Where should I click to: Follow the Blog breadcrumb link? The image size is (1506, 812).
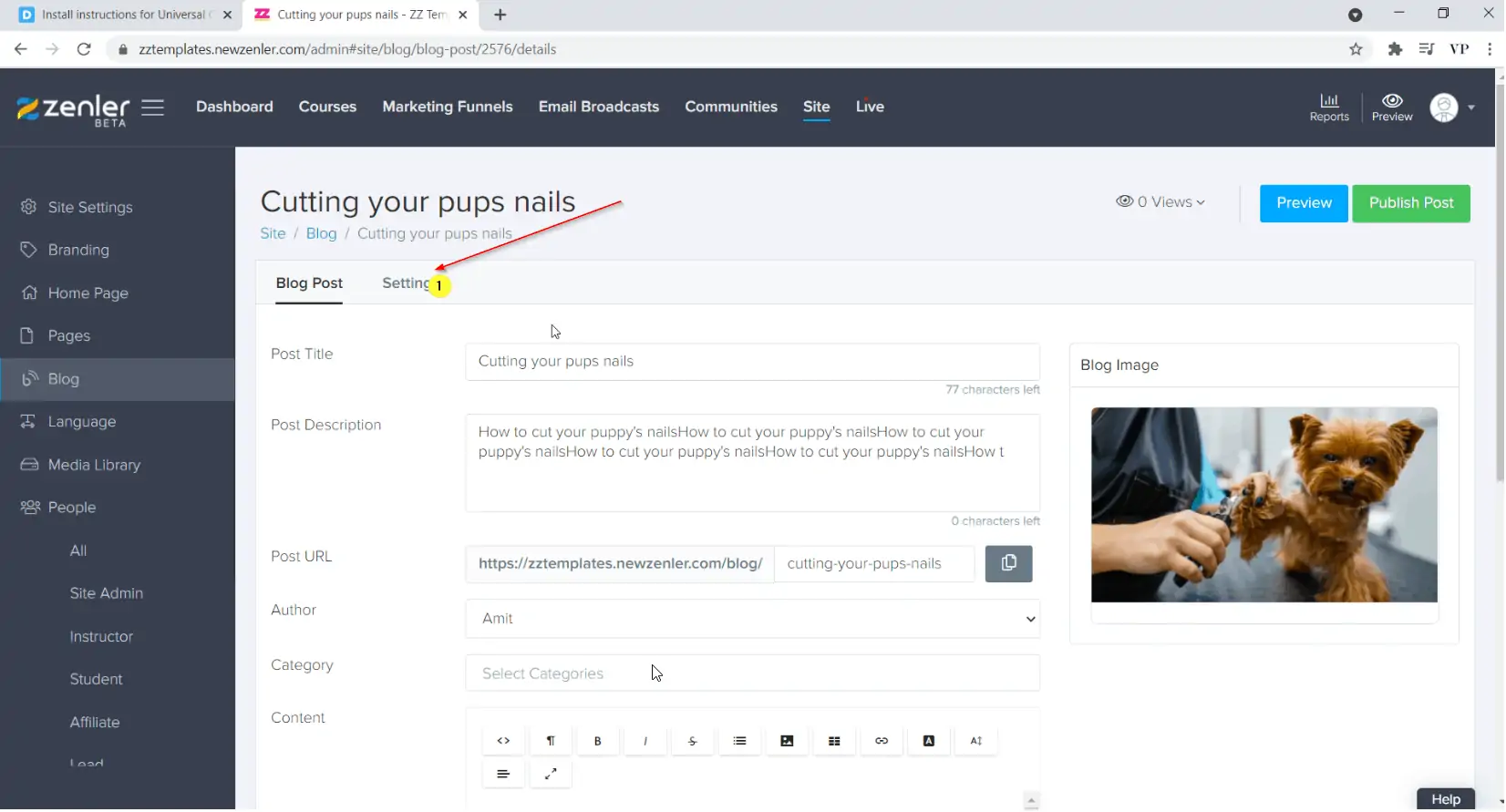[x=321, y=233]
